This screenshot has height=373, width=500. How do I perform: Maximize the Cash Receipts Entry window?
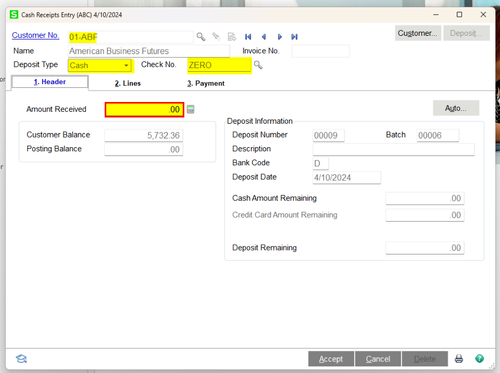pyautogui.click(x=459, y=14)
